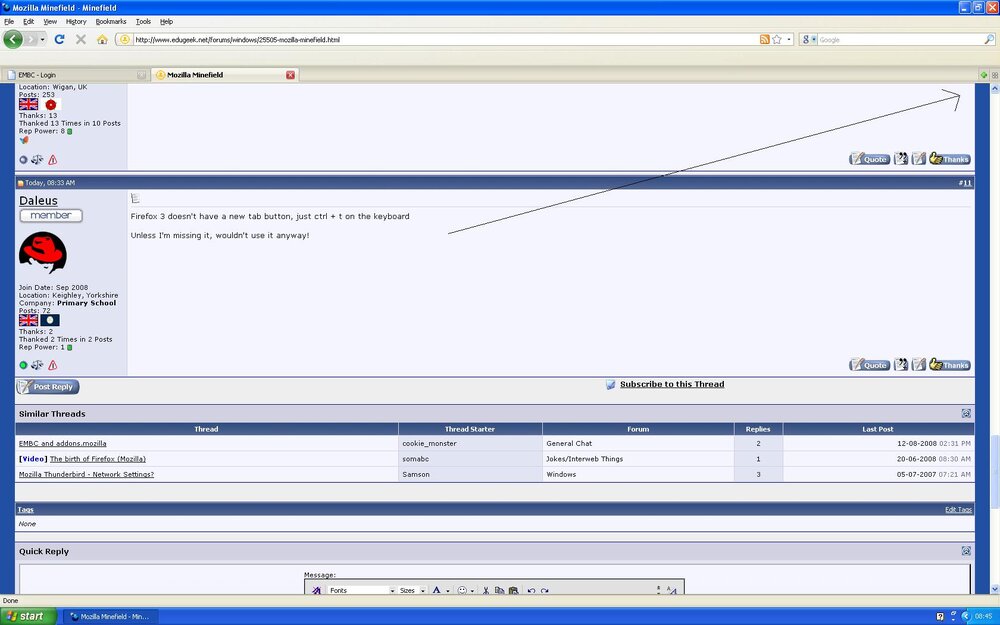Open the Sizes dropdown in Quick Reply

(412, 591)
